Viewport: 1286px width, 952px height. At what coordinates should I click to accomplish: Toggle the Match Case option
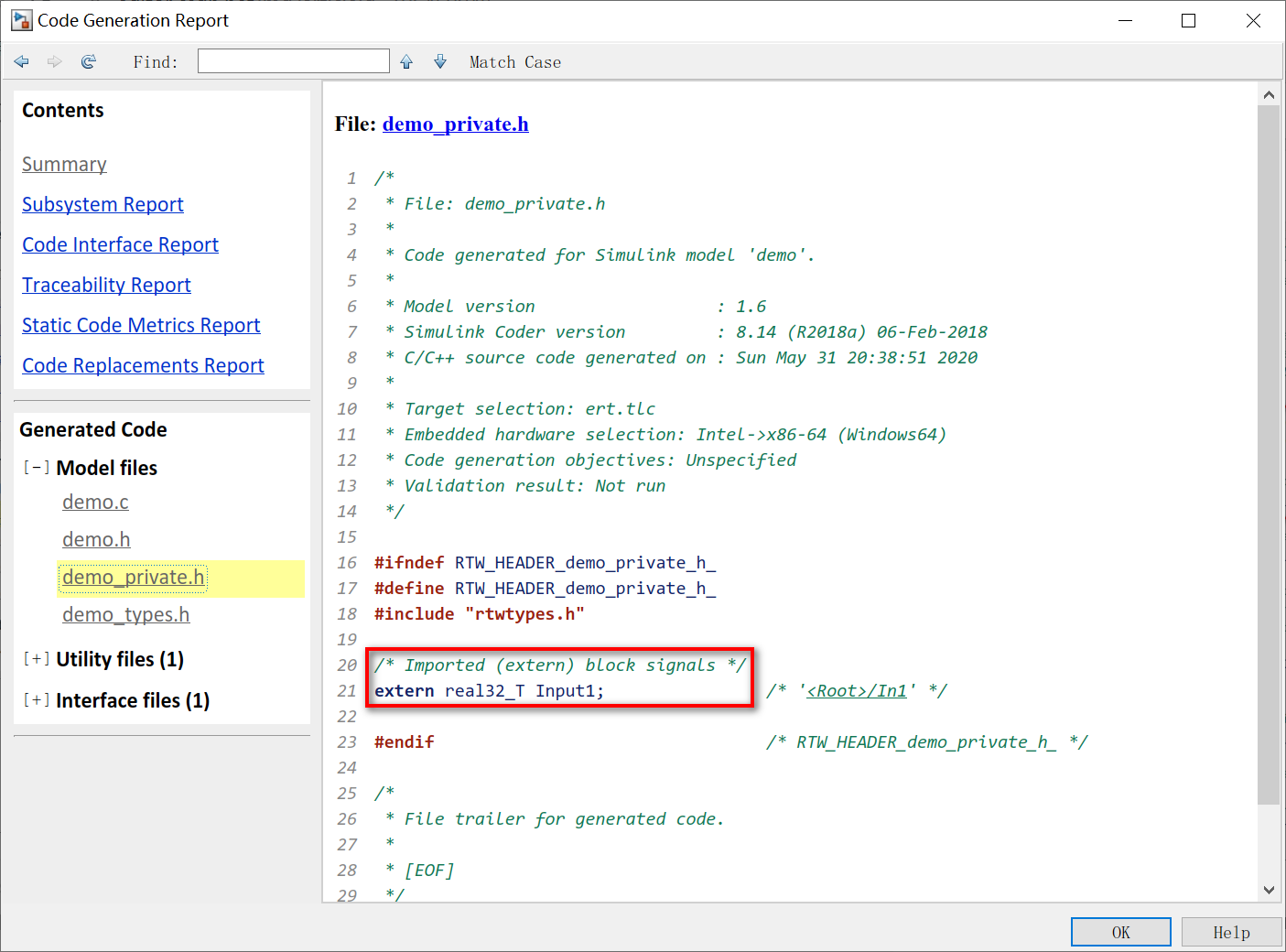click(x=515, y=62)
